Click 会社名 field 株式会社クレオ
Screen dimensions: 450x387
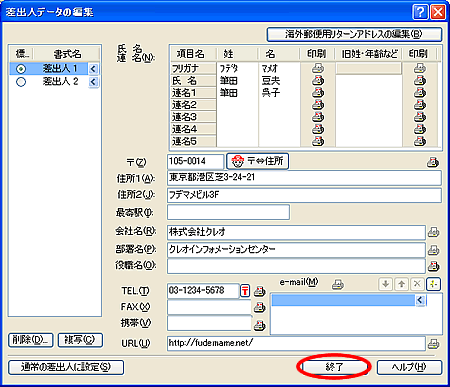point(296,232)
